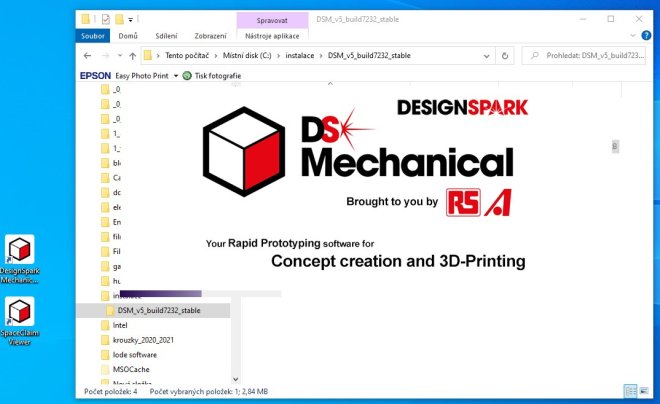
Task: Open the DesignSpark Mechanical desktop shortcut
Action: click(20, 251)
